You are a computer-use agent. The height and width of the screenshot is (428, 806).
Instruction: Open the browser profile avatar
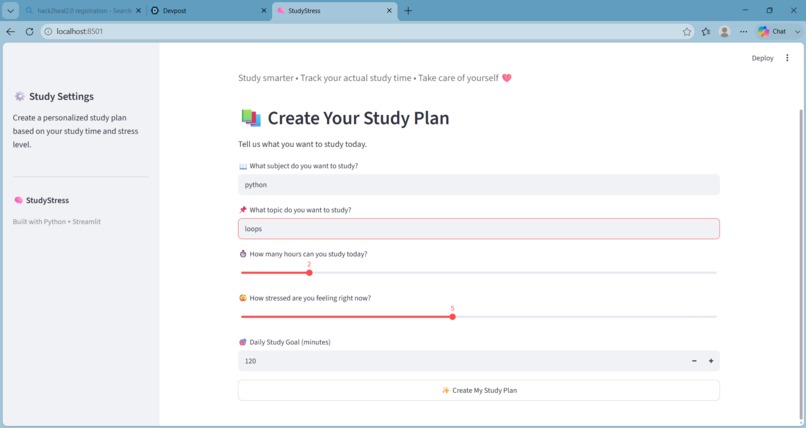click(725, 31)
